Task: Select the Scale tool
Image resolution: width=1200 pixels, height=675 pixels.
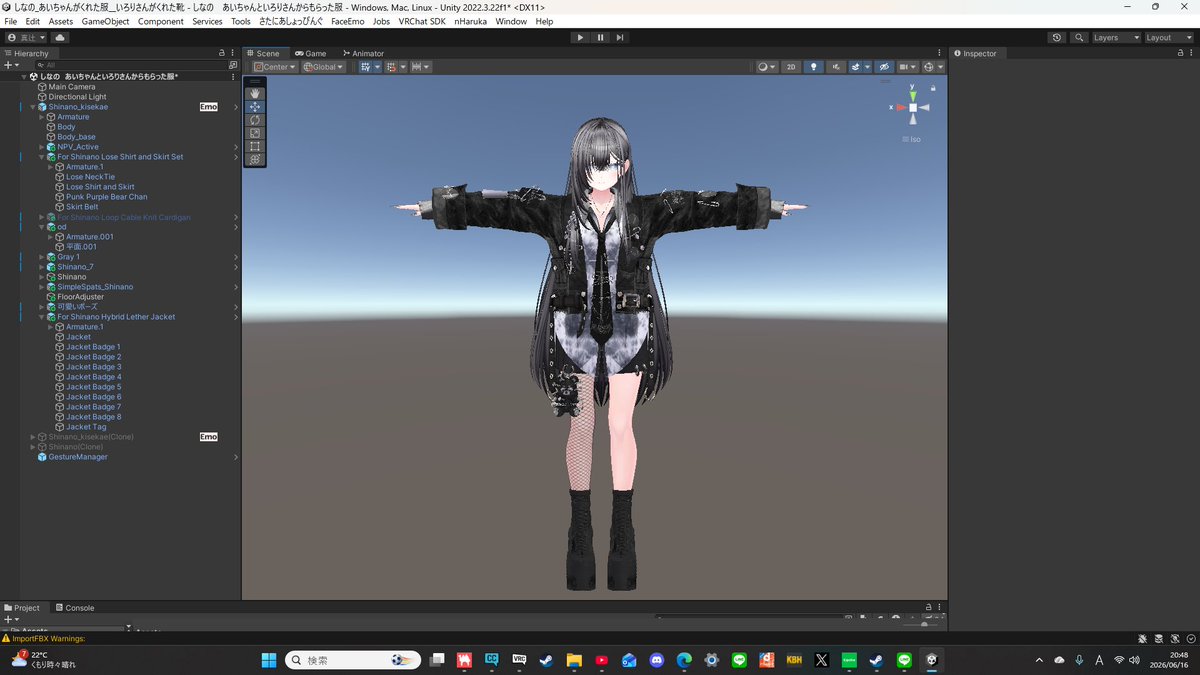Action: (x=255, y=132)
